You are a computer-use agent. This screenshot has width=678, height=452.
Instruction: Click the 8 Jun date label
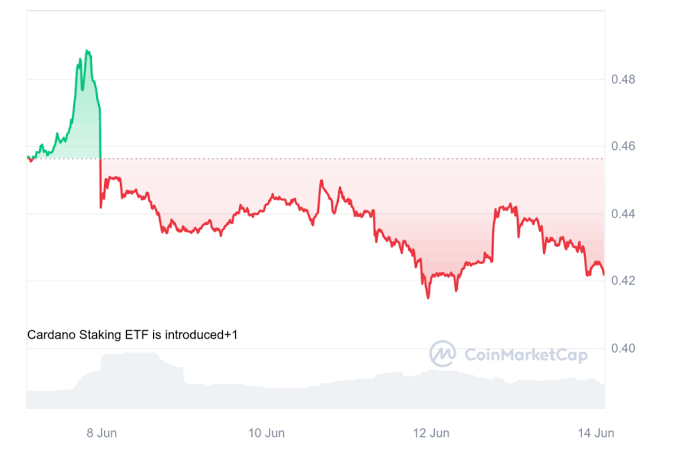pos(97,432)
